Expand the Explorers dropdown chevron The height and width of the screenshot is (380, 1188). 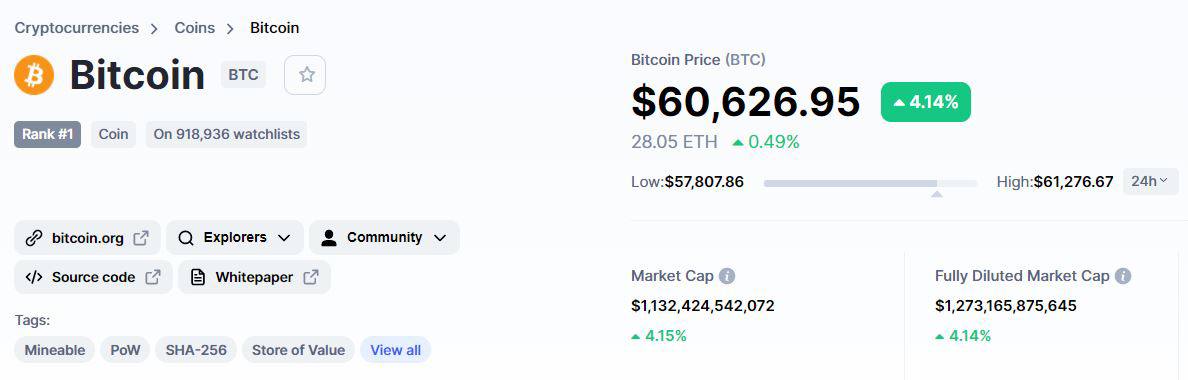[284, 238]
